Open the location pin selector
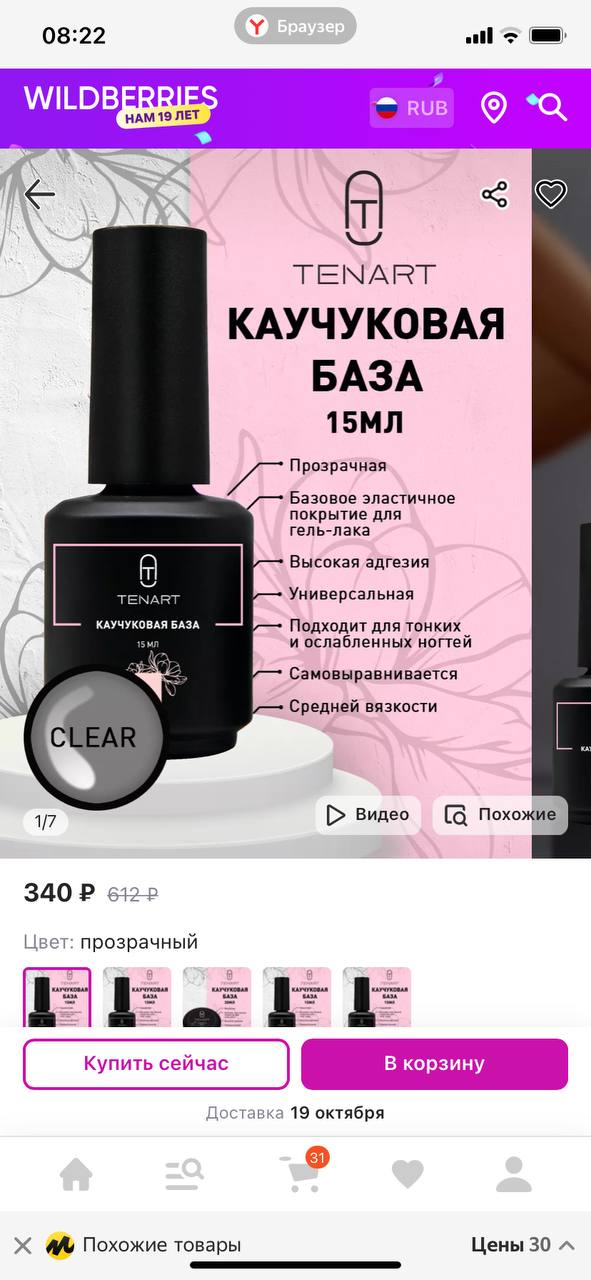 click(x=494, y=107)
